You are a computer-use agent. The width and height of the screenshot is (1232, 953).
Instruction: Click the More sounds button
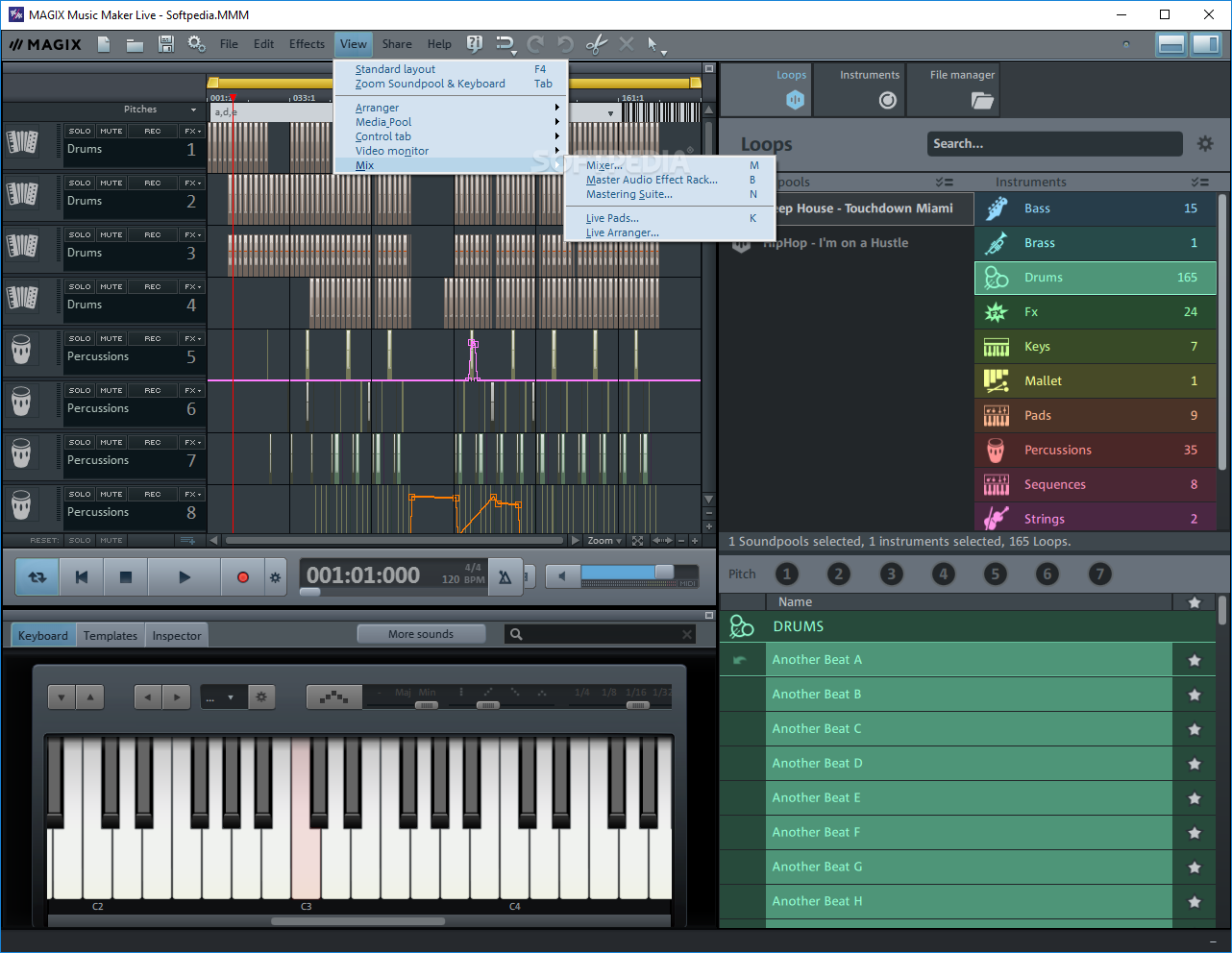click(421, 634)
